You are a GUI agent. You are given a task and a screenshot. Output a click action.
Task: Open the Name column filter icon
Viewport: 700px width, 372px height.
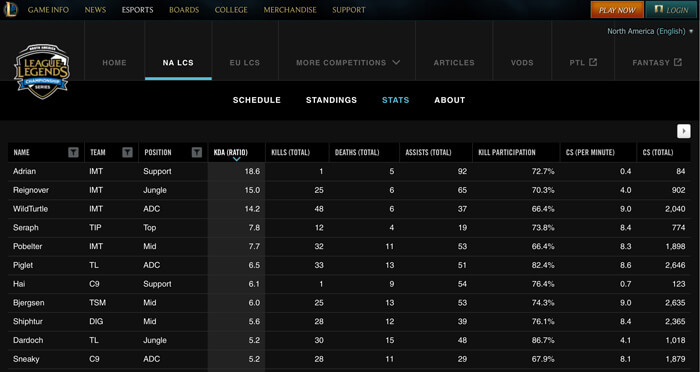73,152
